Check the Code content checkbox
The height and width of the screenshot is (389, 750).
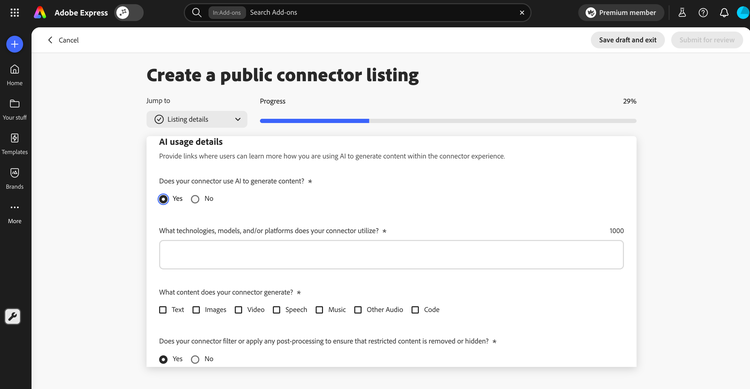tap(415, 310)
